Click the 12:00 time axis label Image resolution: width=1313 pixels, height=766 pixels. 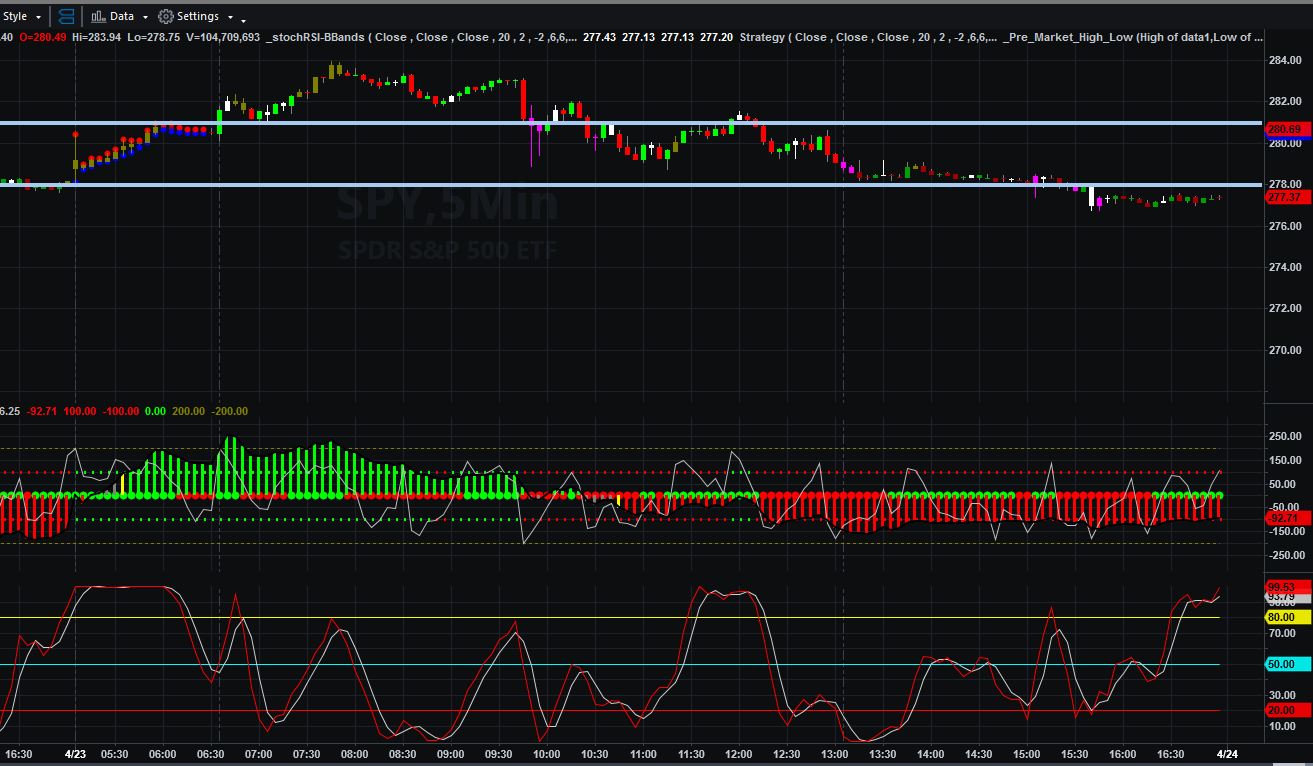click(738, 753)
